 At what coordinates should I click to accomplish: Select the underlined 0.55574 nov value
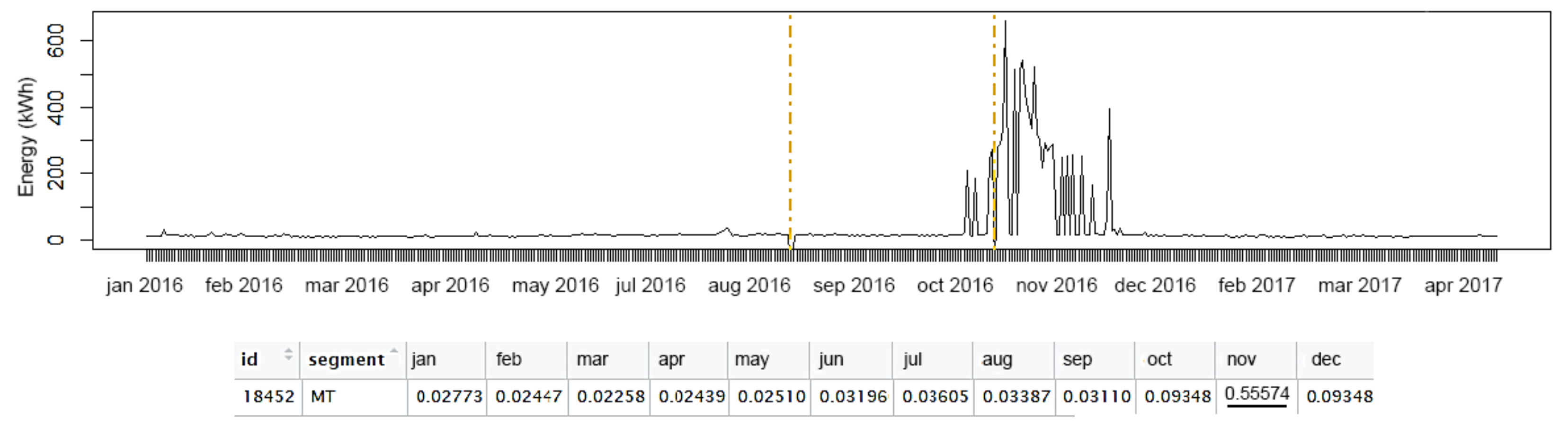[x=1257, y=394]
